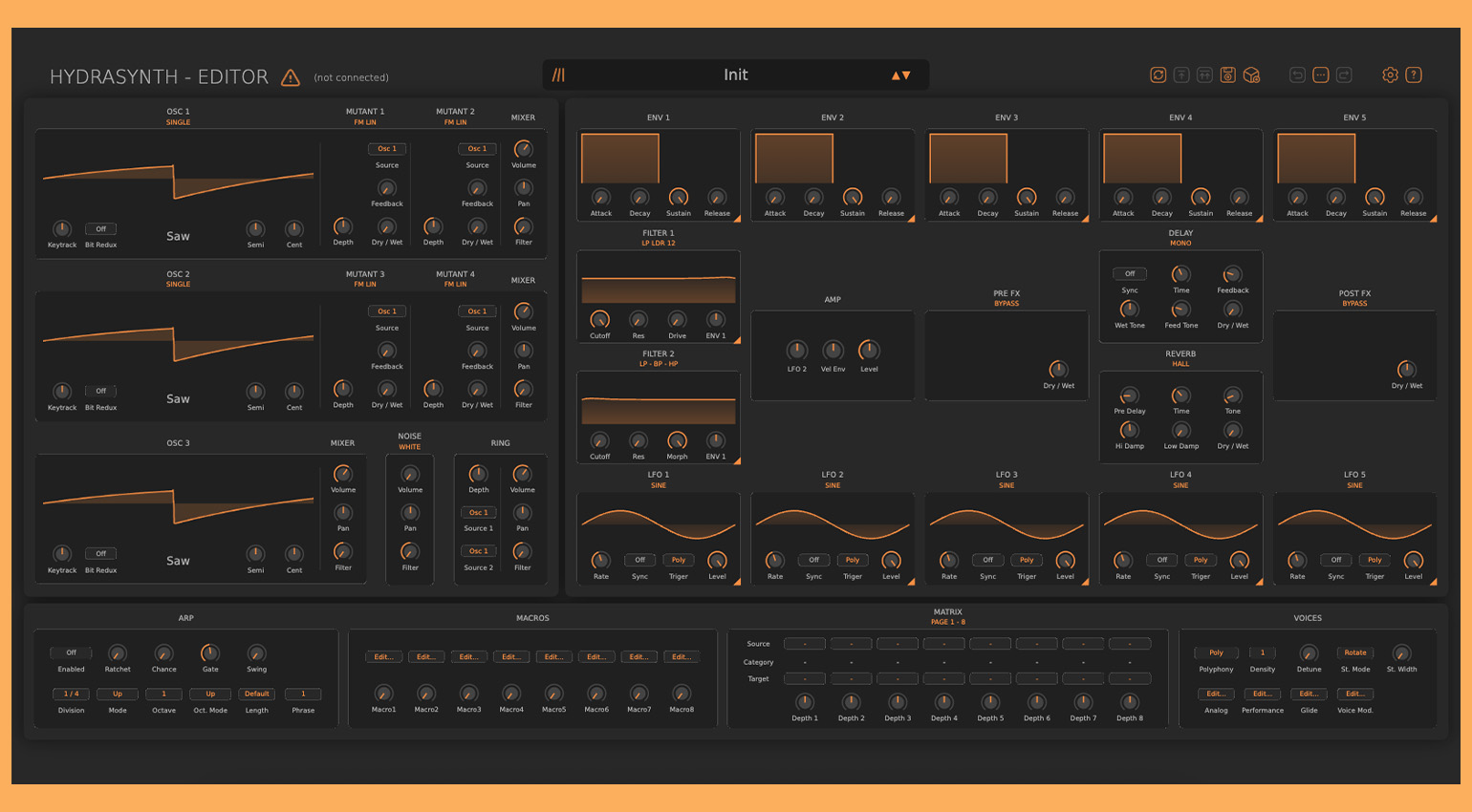Viewport: 1472px width, 812px height.
Task: Open Mutant 4 Source Osc 1 dropdown
Action: pyautogui.click(x=477, y=310)
